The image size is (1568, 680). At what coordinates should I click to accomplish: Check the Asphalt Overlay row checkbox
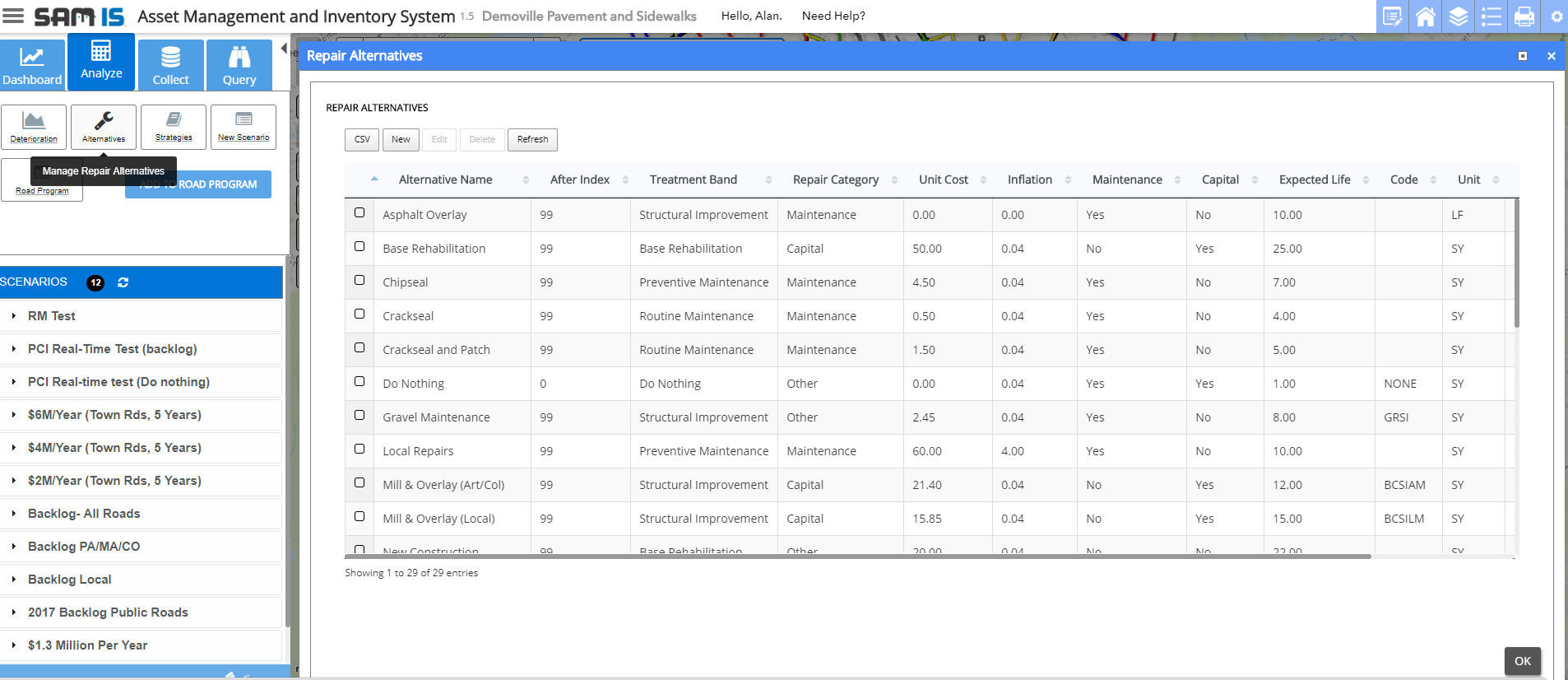point(360,213)
